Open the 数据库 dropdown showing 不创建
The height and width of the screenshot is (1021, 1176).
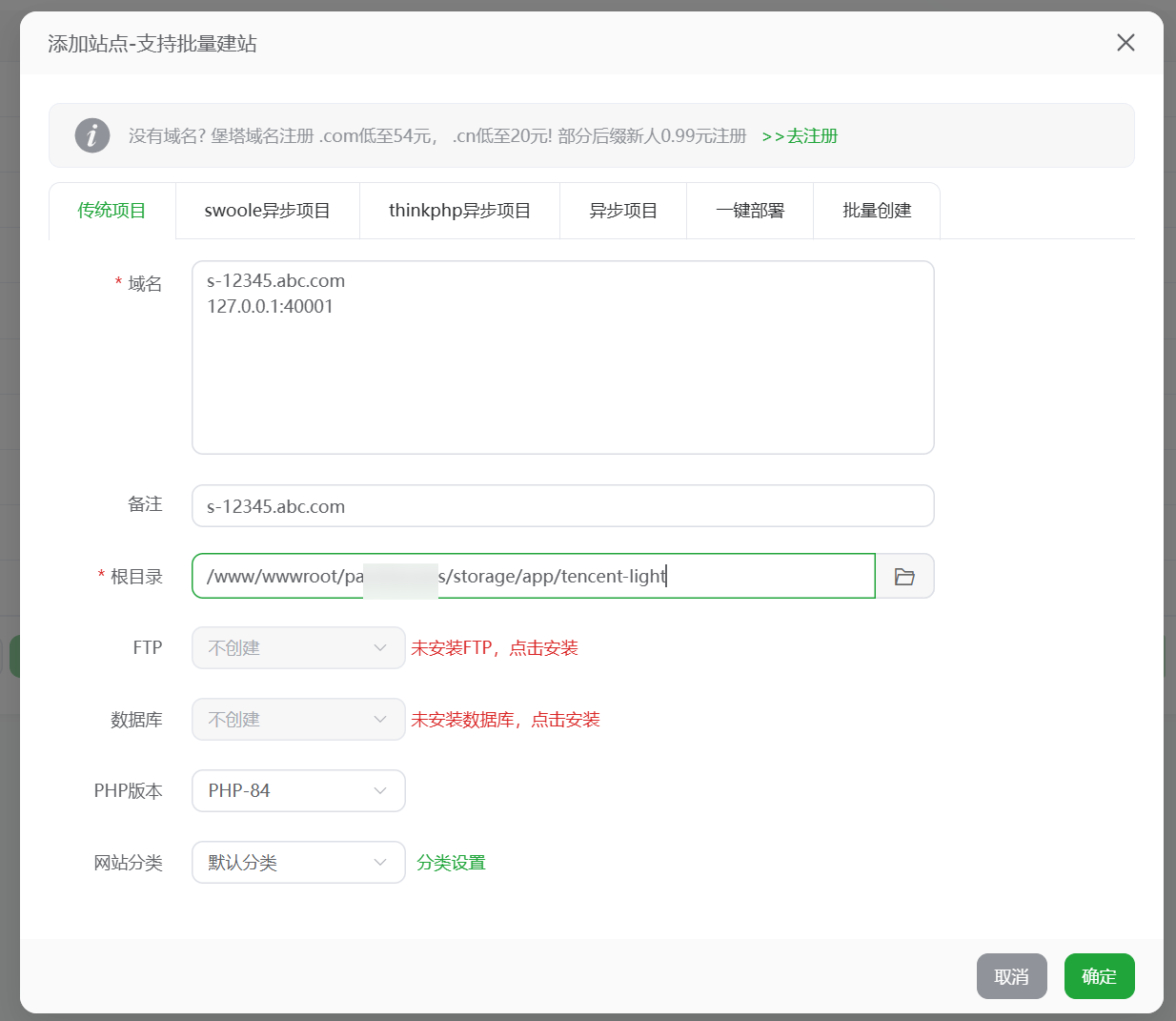[x=298, y=719]
